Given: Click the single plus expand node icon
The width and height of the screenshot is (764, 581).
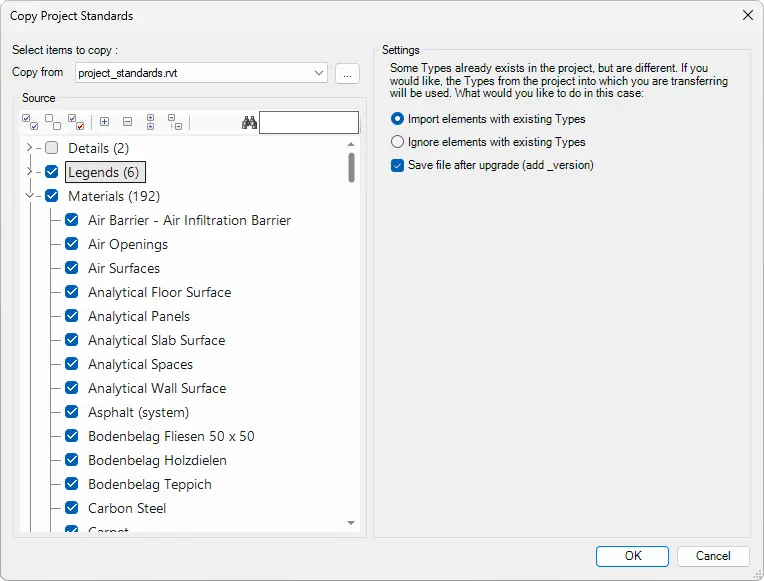Looking at the screenshot, I should tap(104, 122).
